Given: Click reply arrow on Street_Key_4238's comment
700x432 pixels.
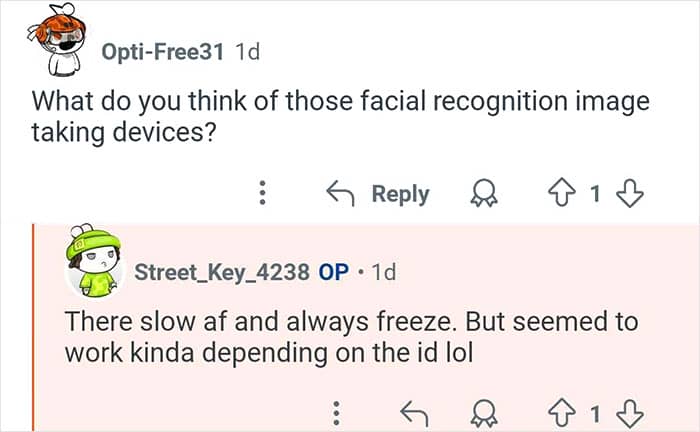Looking at the screenshot, I should click(x=412, y=412).
